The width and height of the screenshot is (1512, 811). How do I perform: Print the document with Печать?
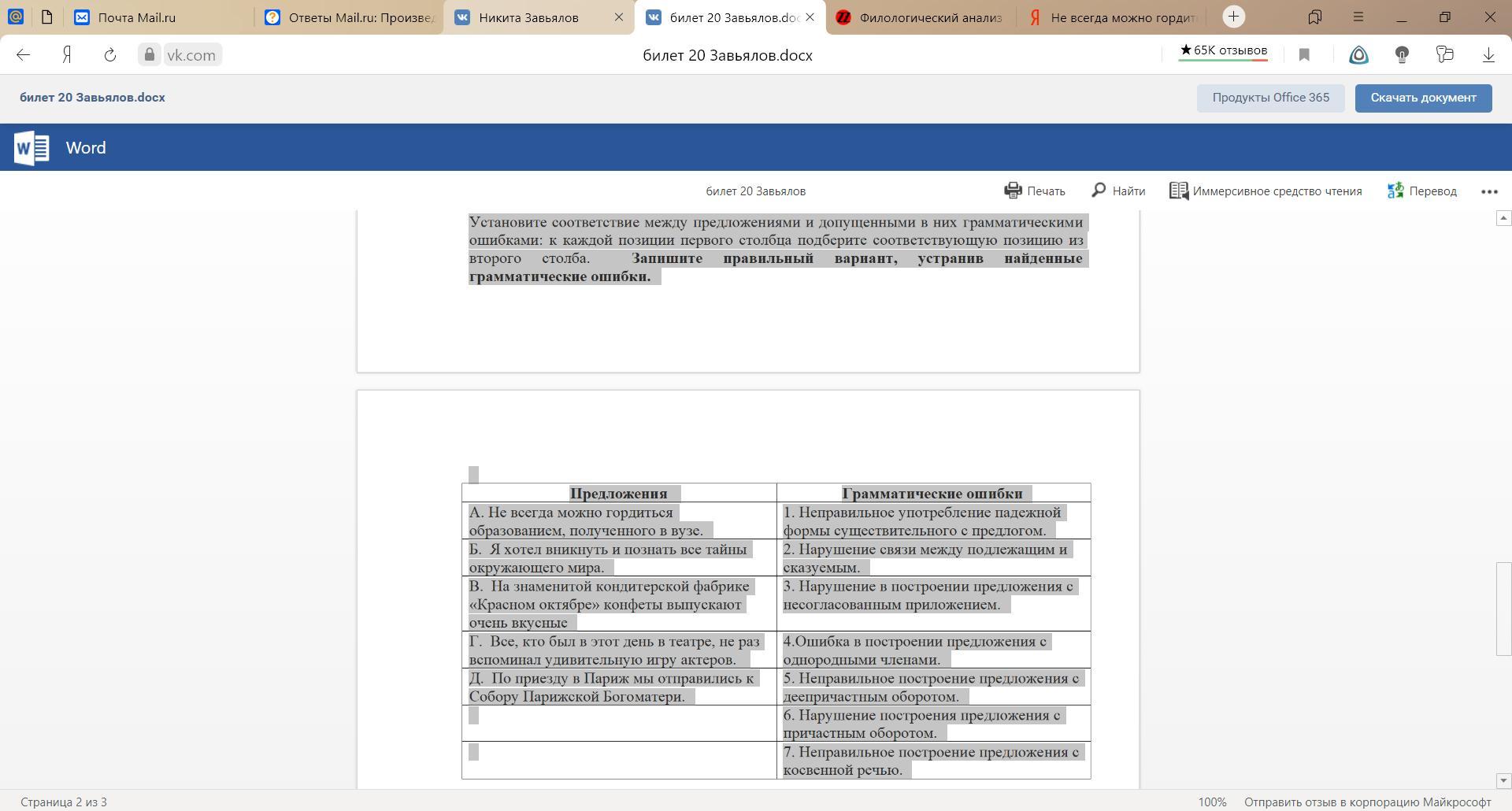coord(1035,191)
